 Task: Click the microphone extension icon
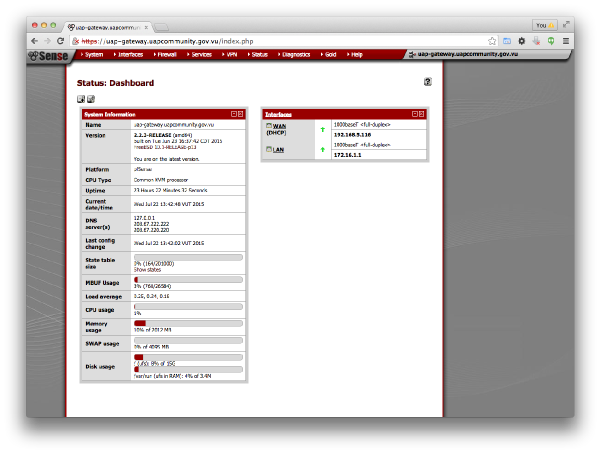pyautogui.click(x=536, y=41)
